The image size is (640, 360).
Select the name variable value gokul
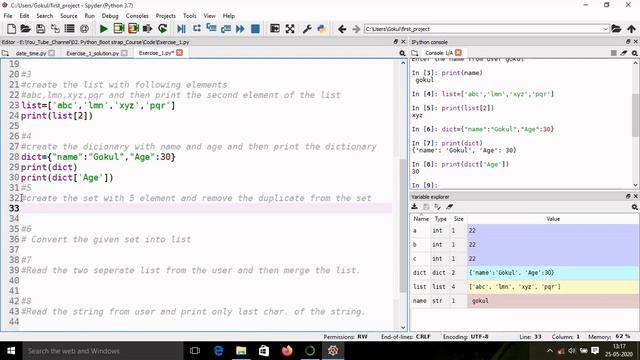tap(553, 301)
